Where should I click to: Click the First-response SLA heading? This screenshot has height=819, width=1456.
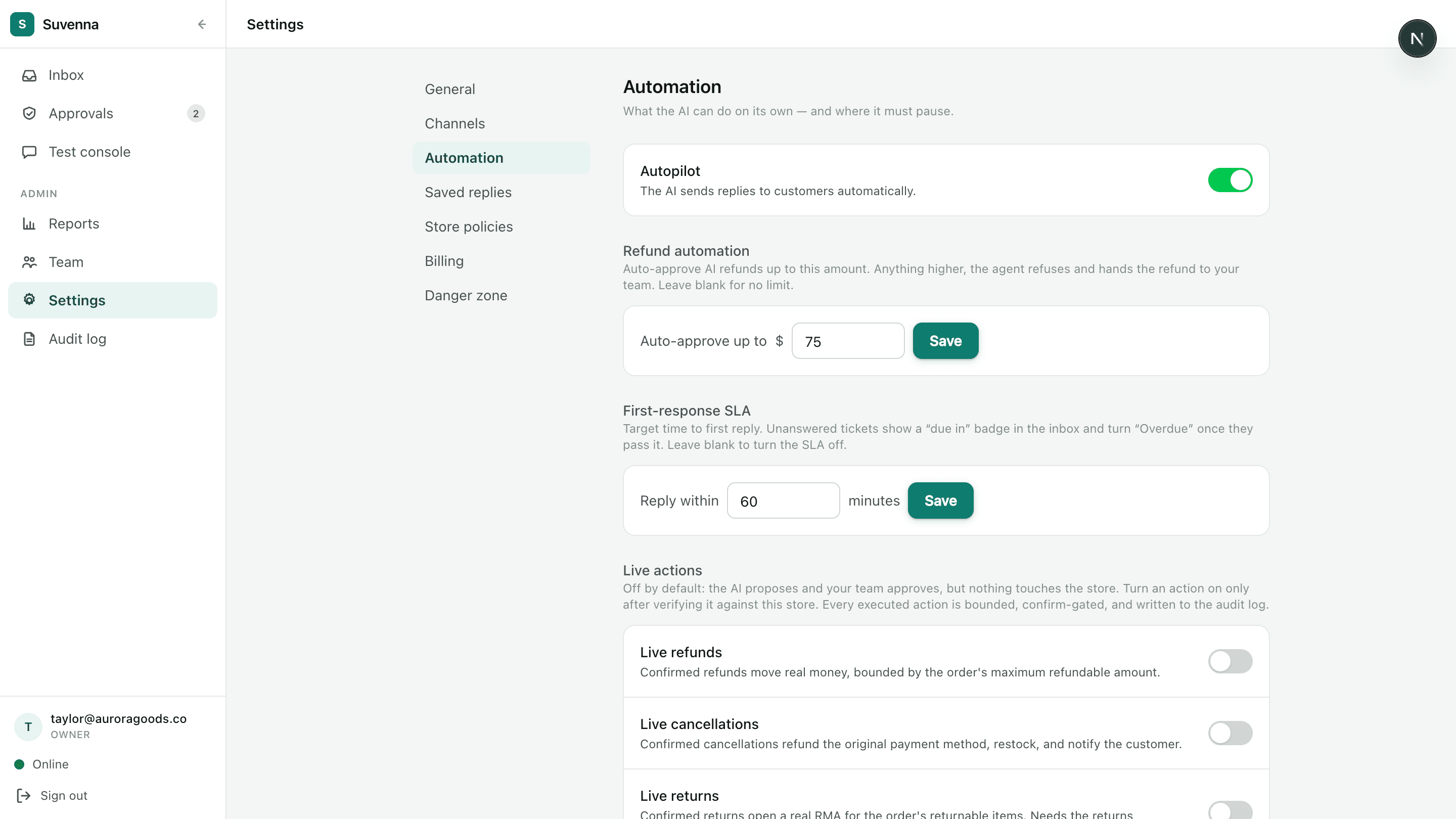[687, 411]
